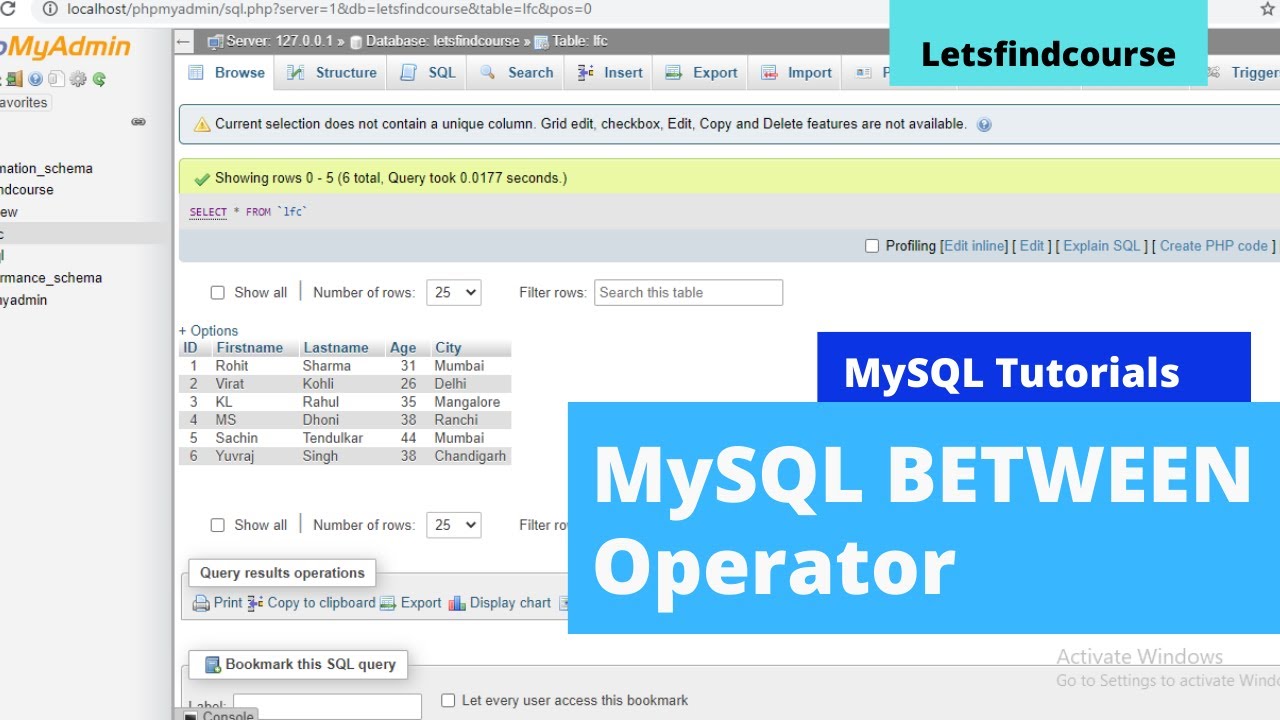Viewport: 1280px width, 720px height.
Task: Bookmark page with the browser star icon
Action: (1268, 9)
